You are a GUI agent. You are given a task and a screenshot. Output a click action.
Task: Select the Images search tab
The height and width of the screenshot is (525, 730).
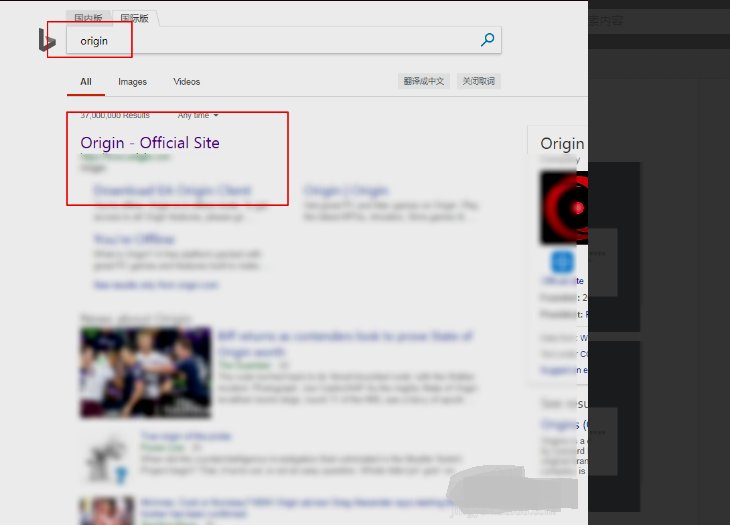pyautogui.click(x=132, y=82)
